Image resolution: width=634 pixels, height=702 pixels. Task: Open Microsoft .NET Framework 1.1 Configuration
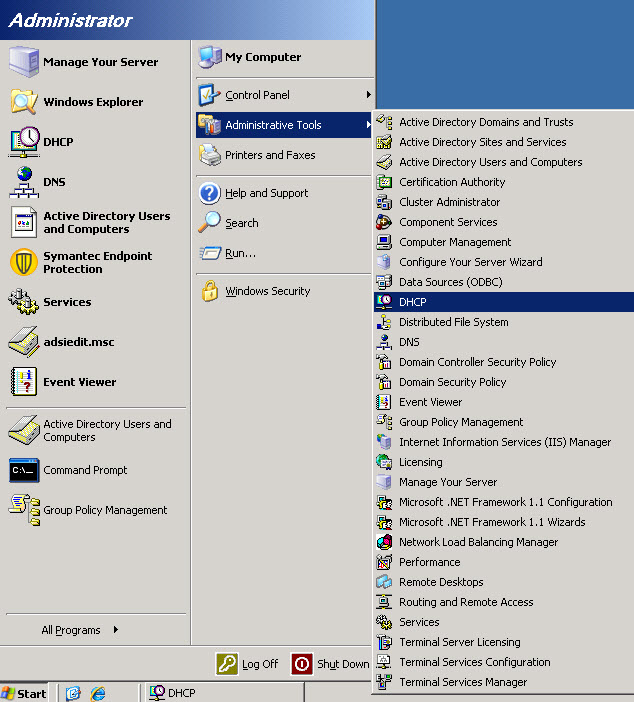pyautogui.click(x=504, y=502)
